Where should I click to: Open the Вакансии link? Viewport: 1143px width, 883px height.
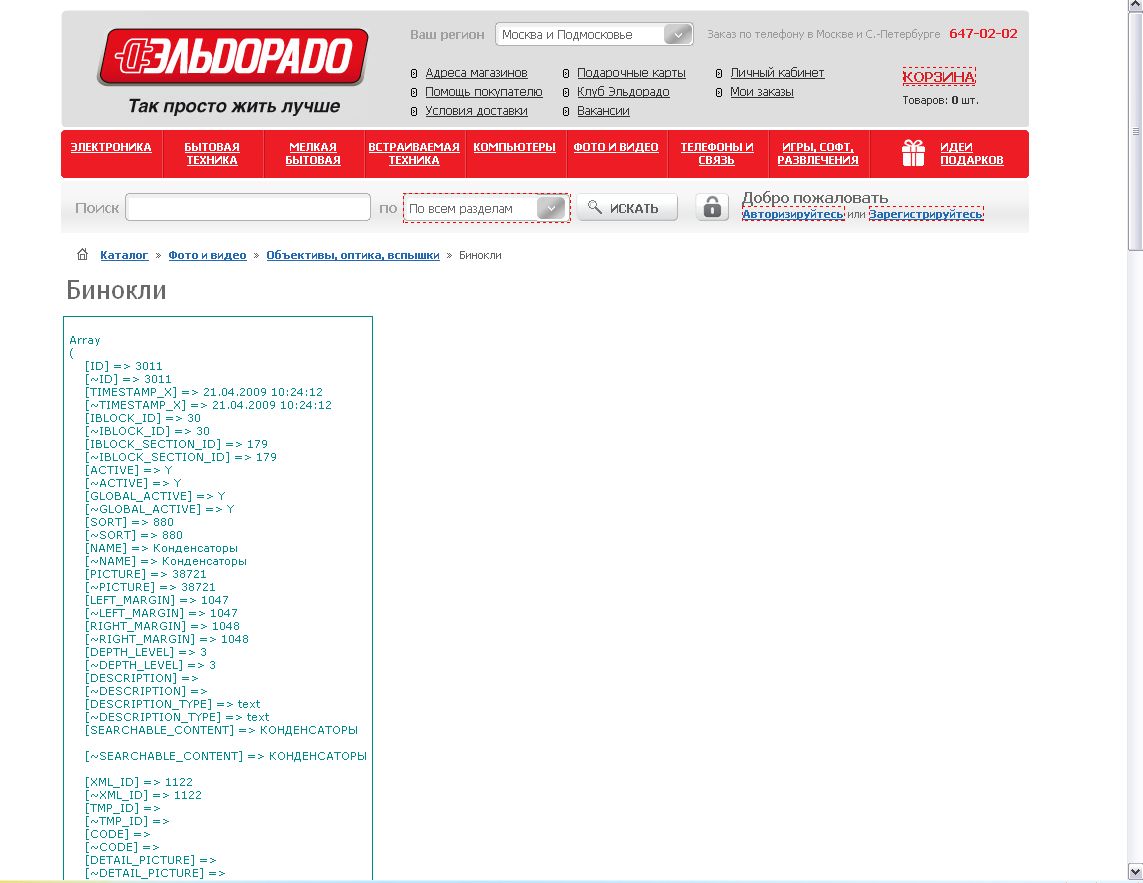(x=603, y=111)
